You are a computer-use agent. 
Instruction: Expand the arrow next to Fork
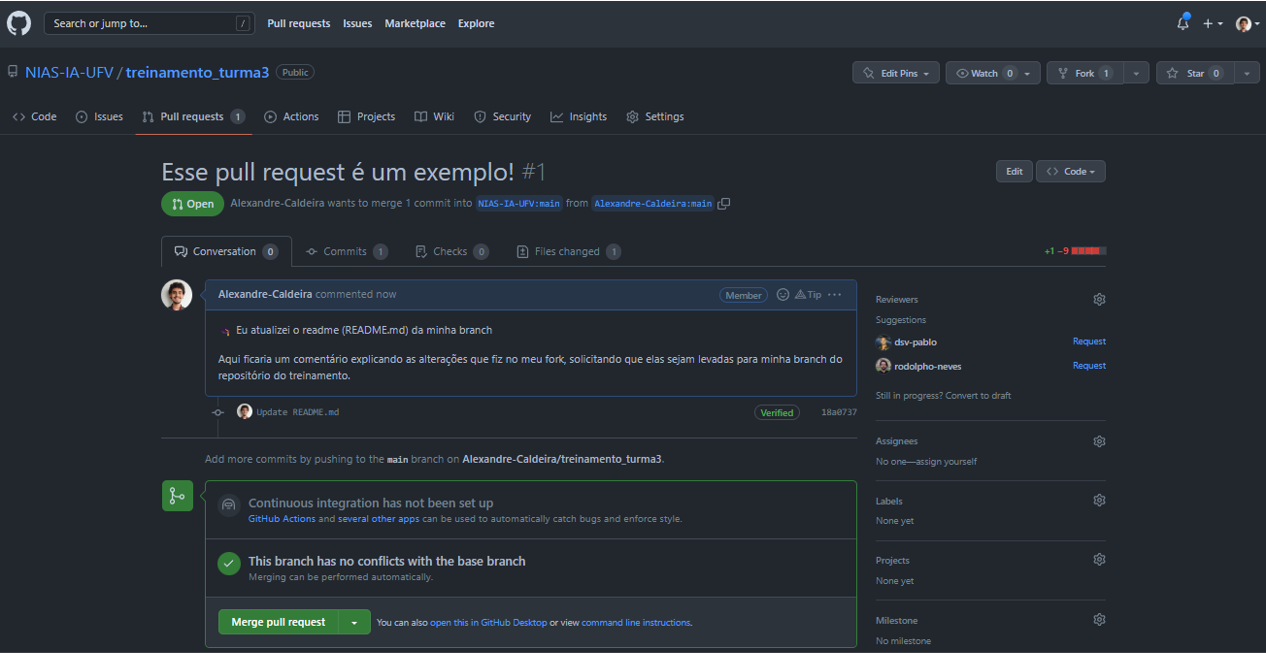pos(1136,73)
